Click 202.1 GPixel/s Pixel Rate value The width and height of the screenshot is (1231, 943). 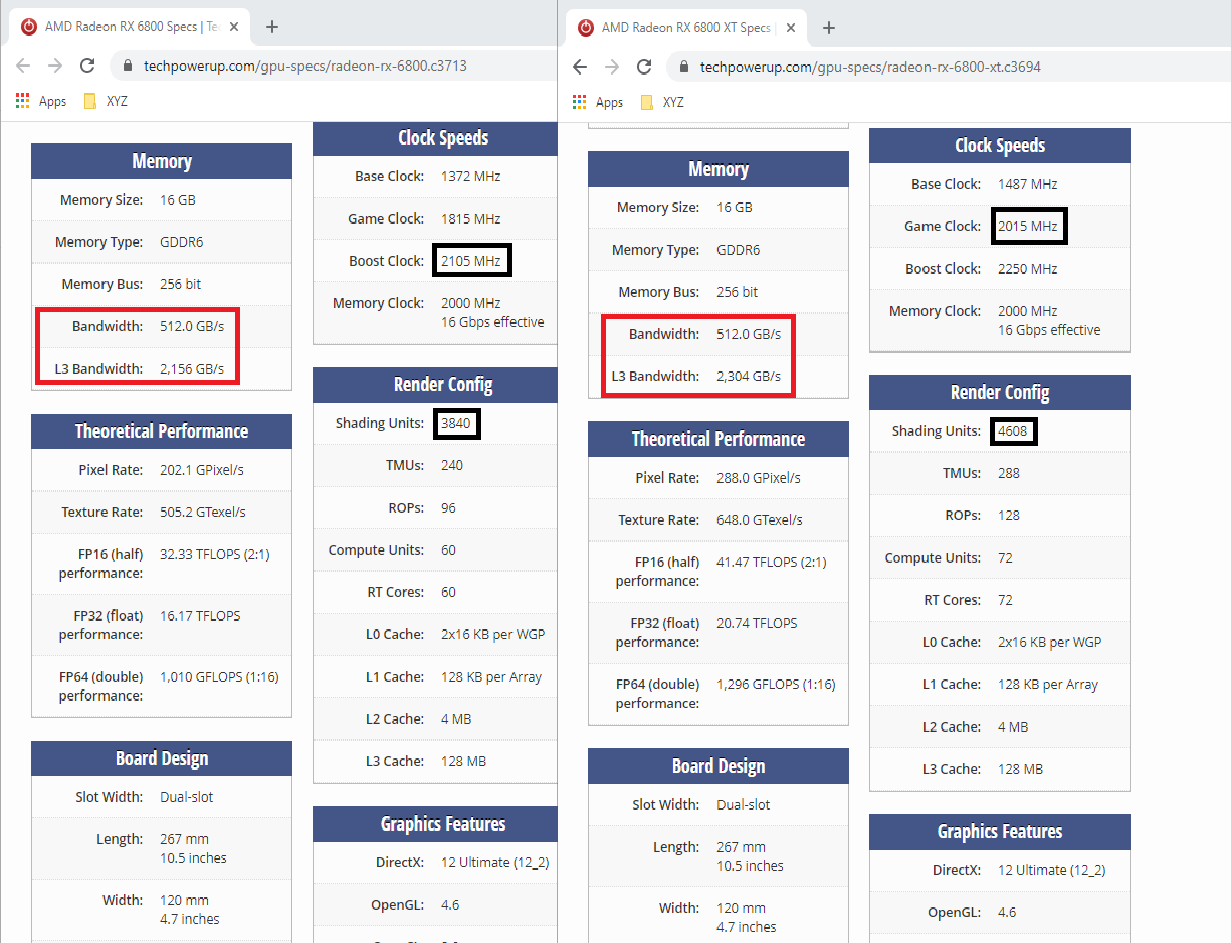click(x=202, y=470)
